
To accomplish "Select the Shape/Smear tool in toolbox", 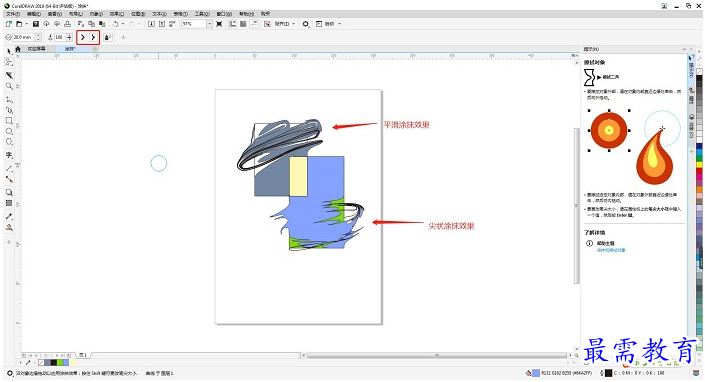I will 9,62.
